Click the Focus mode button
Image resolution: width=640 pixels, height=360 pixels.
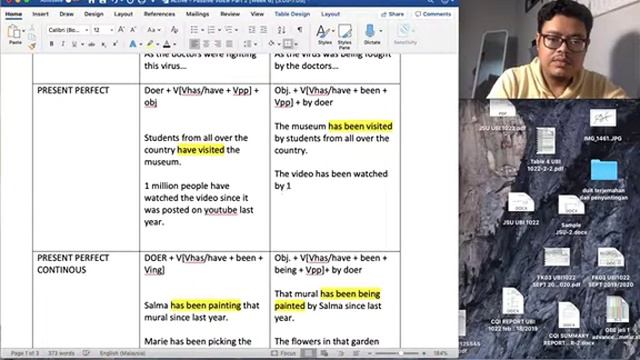pyautogui.click(x=283, y=353)
